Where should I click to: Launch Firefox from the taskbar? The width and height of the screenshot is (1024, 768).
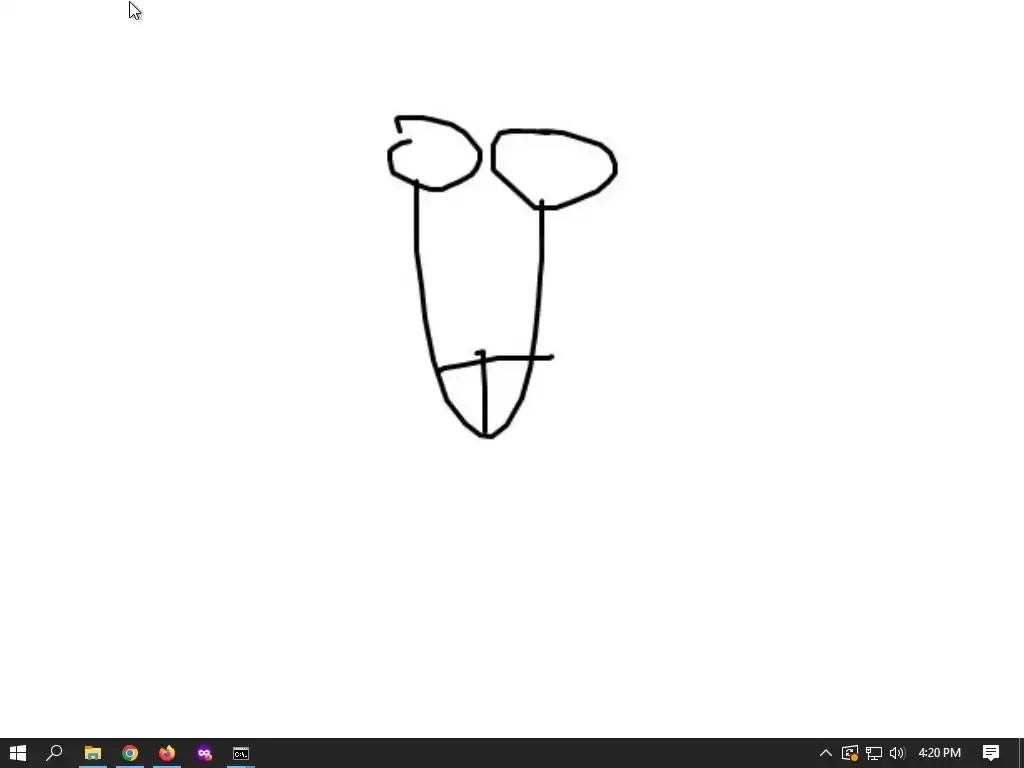pyautogui.click(x=167, y=753)
